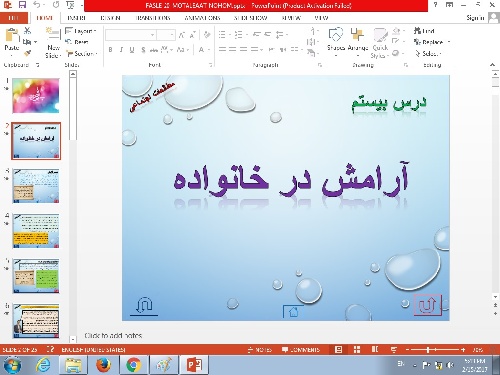Viewport: 500px width, 375px height.
Task: Switch to the VIEW tab
Action: click(x=321, y=18)
